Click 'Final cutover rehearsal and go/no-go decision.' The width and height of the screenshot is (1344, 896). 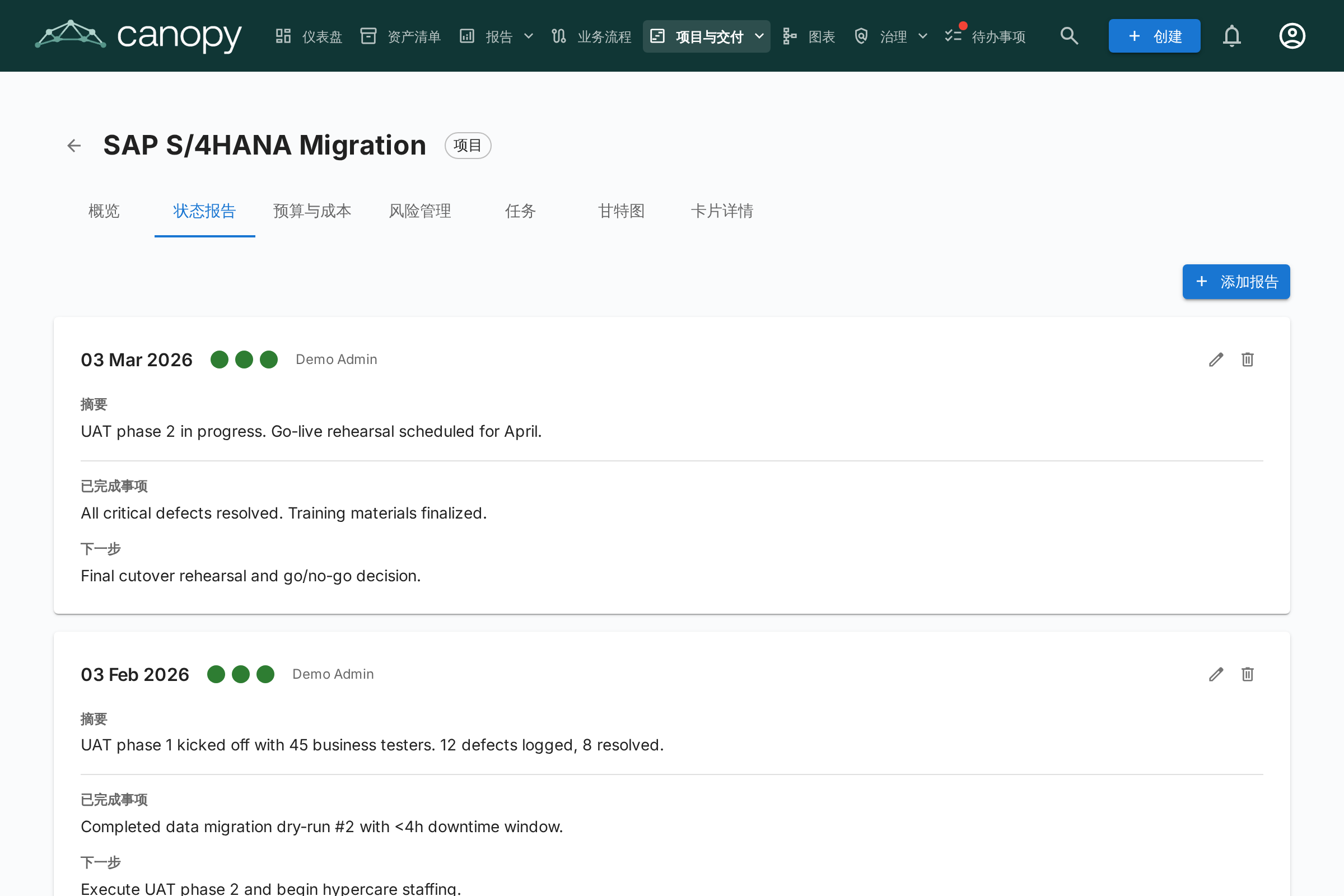tap(251, 576)
